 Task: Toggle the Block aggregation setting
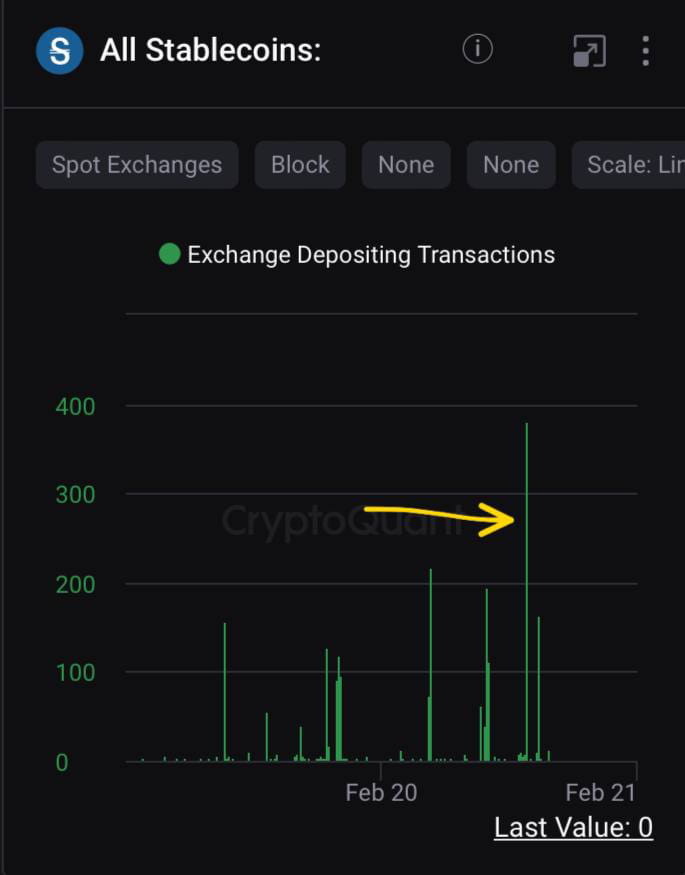tap(300, 164)
